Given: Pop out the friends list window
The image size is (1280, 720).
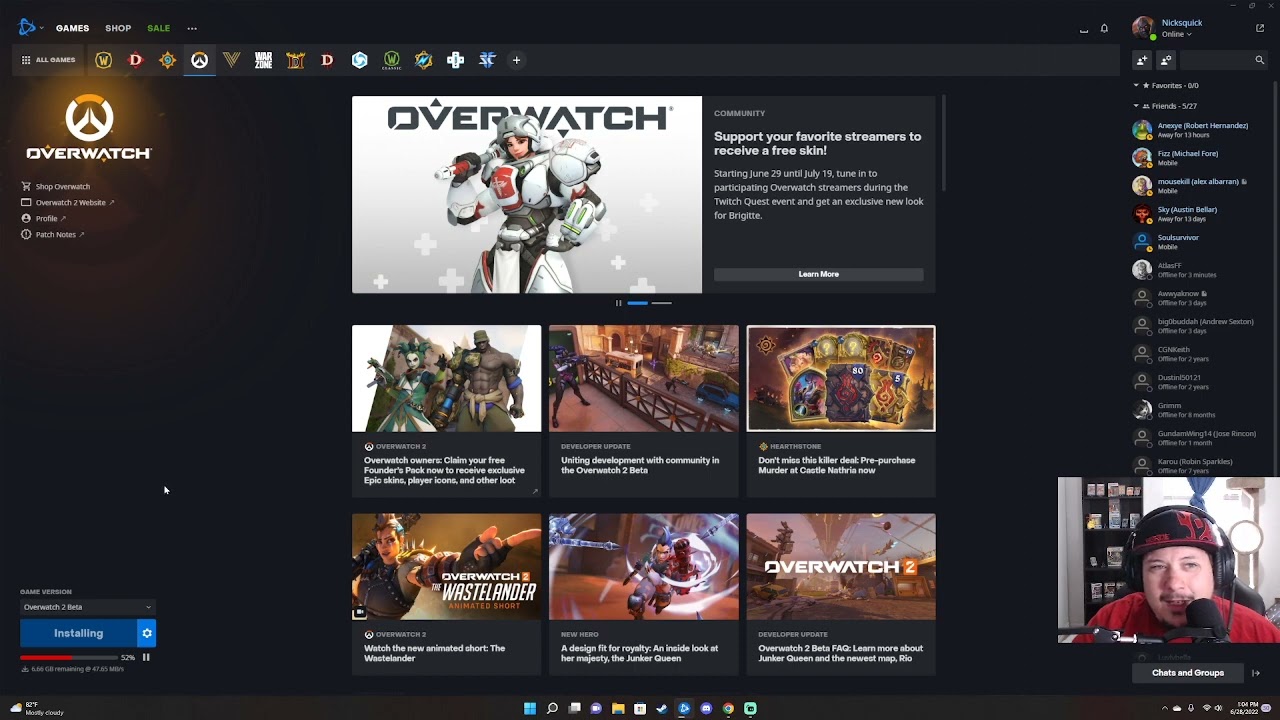Looking at the screenshot, I should (x=1260, y=28).
